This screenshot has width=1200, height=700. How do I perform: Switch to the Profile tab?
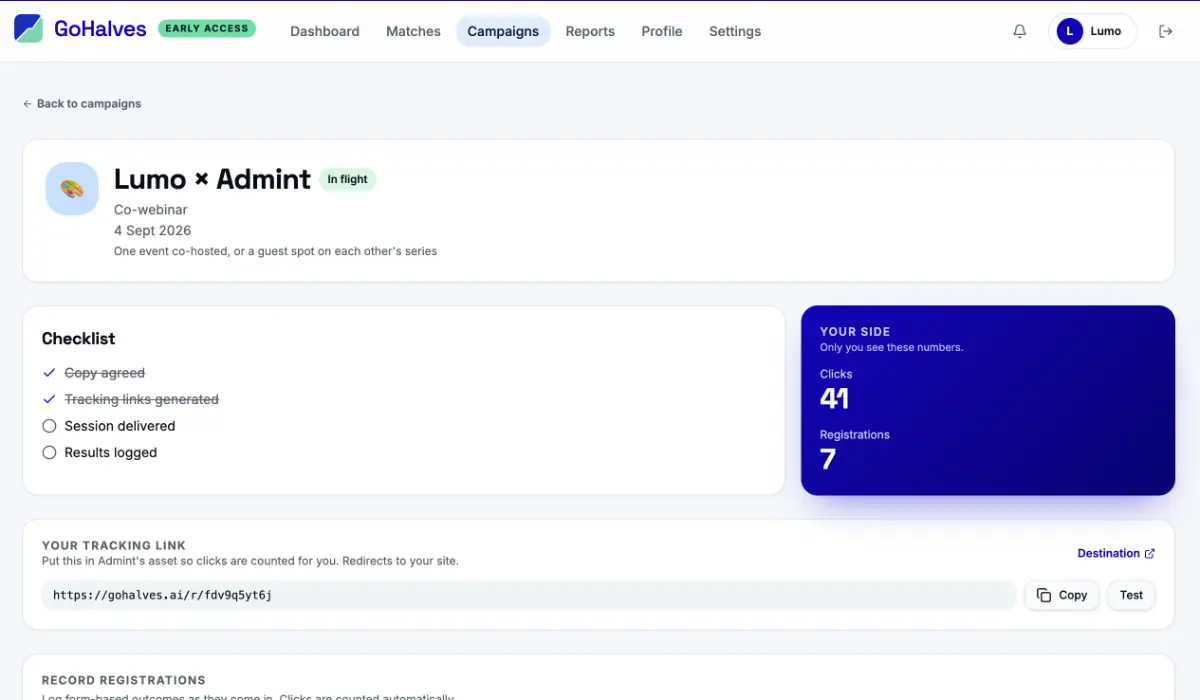coord(662,31)
